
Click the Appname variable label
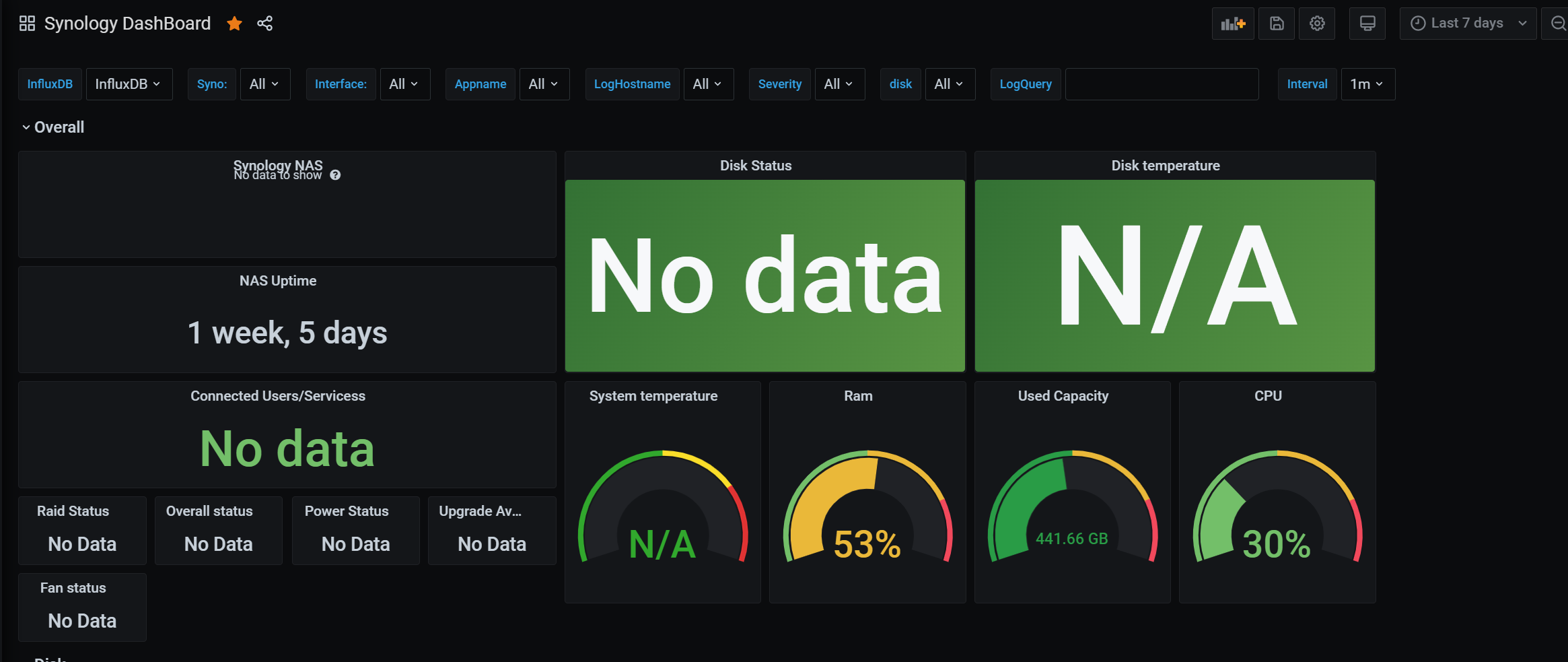pos(480,84)
